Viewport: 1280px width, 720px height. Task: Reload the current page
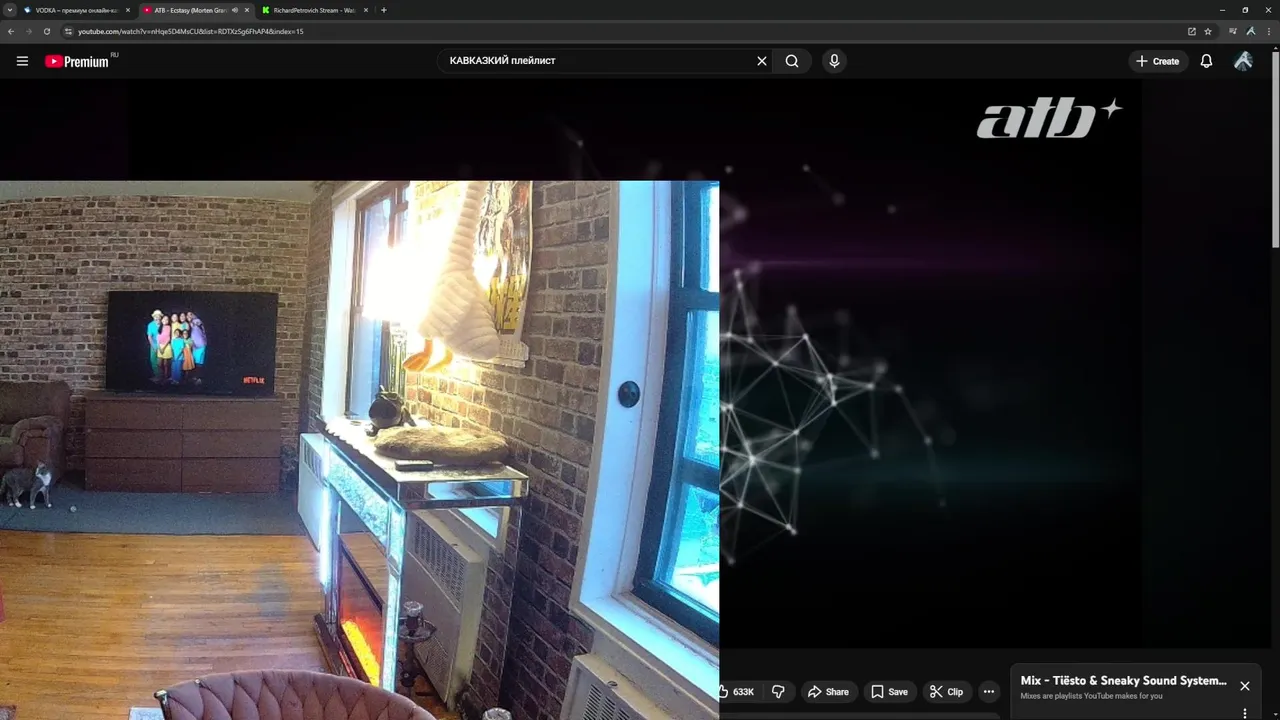[x=47, y=31]
